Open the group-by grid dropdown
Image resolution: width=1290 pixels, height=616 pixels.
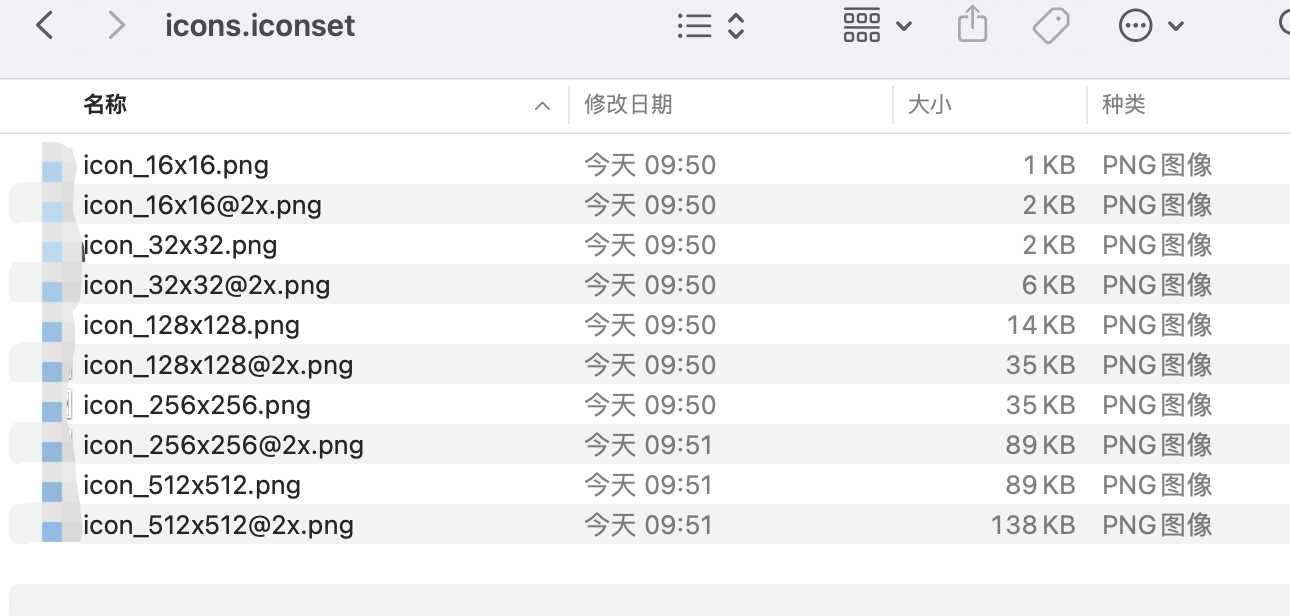click(x=877, y=25)
